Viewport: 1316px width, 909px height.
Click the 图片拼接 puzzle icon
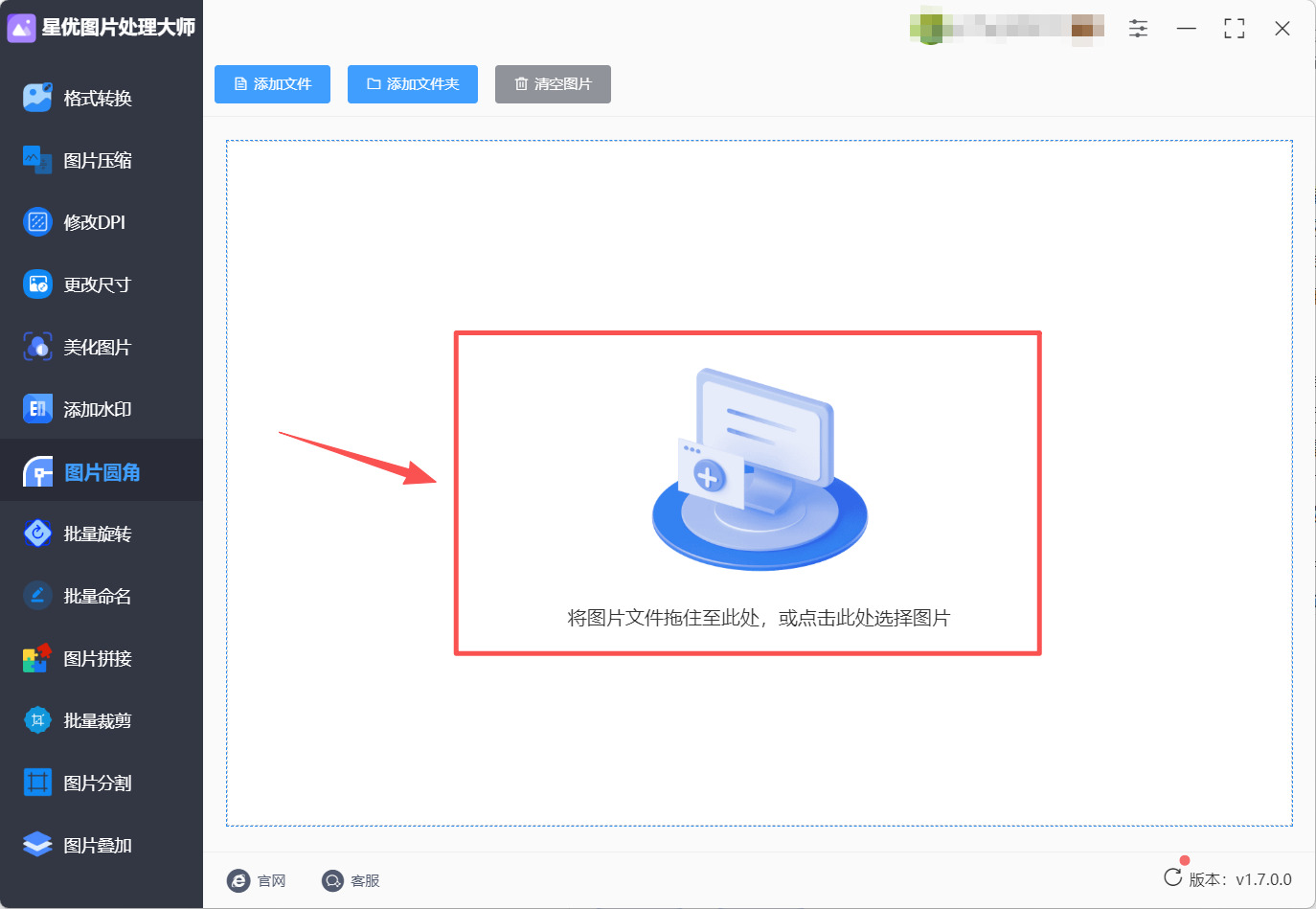37,658
